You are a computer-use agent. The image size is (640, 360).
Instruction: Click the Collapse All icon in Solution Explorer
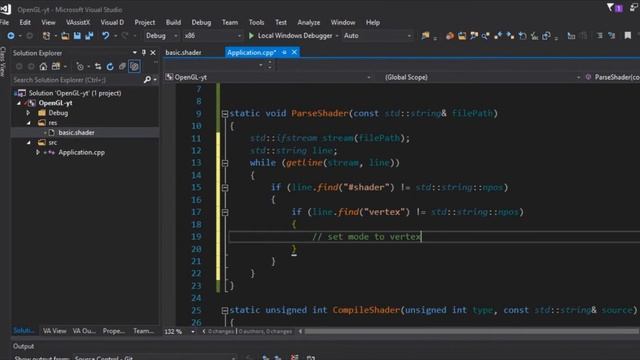coord(122,67)
